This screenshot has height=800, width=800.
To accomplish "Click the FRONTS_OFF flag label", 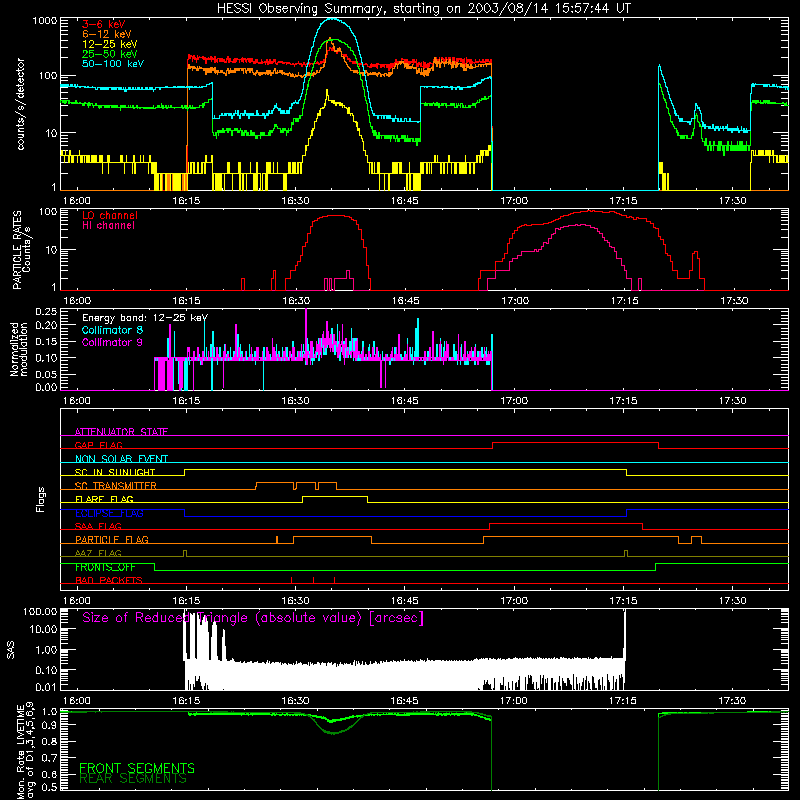I will (x=105, y=567).
